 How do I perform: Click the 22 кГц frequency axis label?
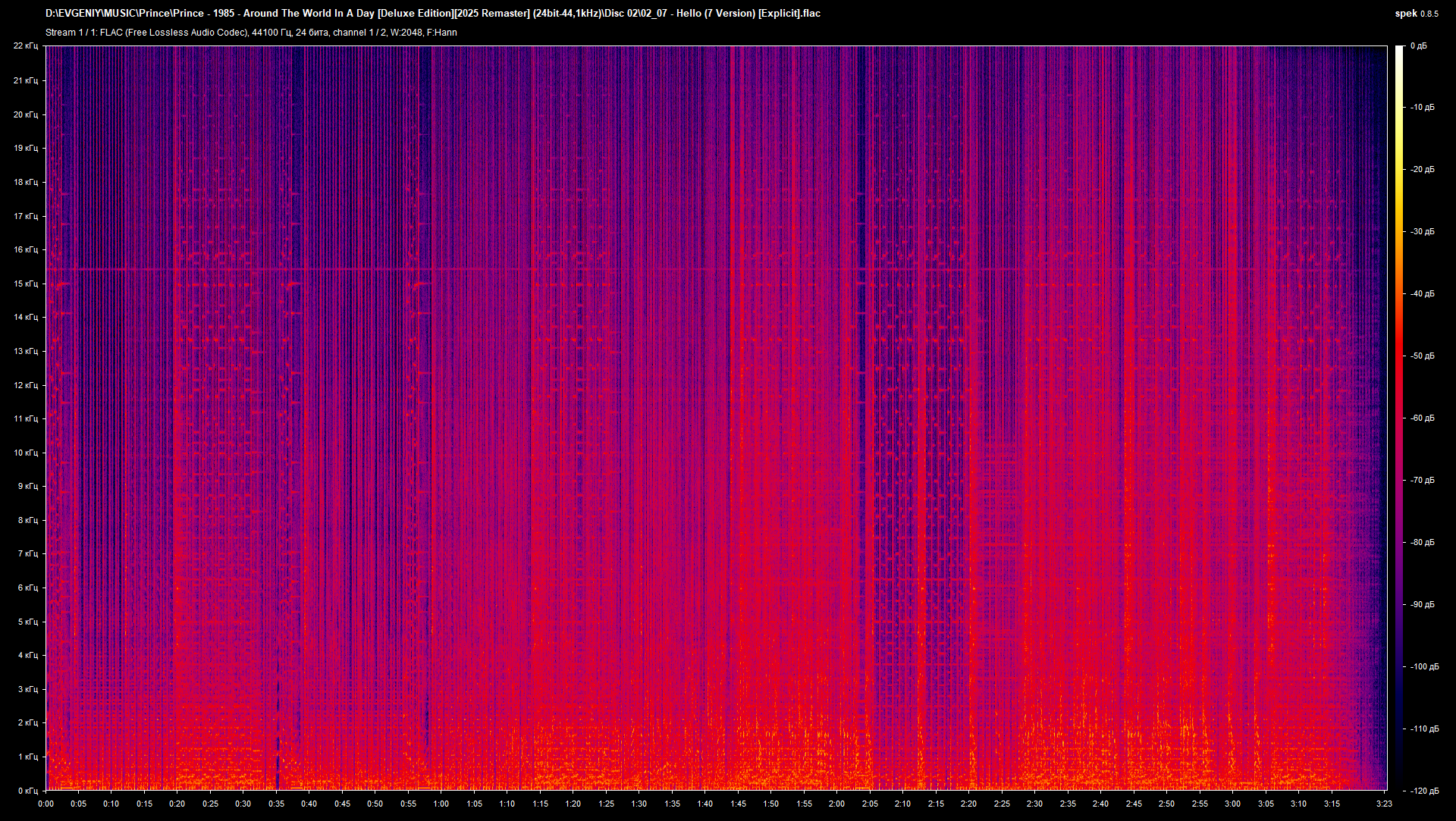[x=27, y=45]
